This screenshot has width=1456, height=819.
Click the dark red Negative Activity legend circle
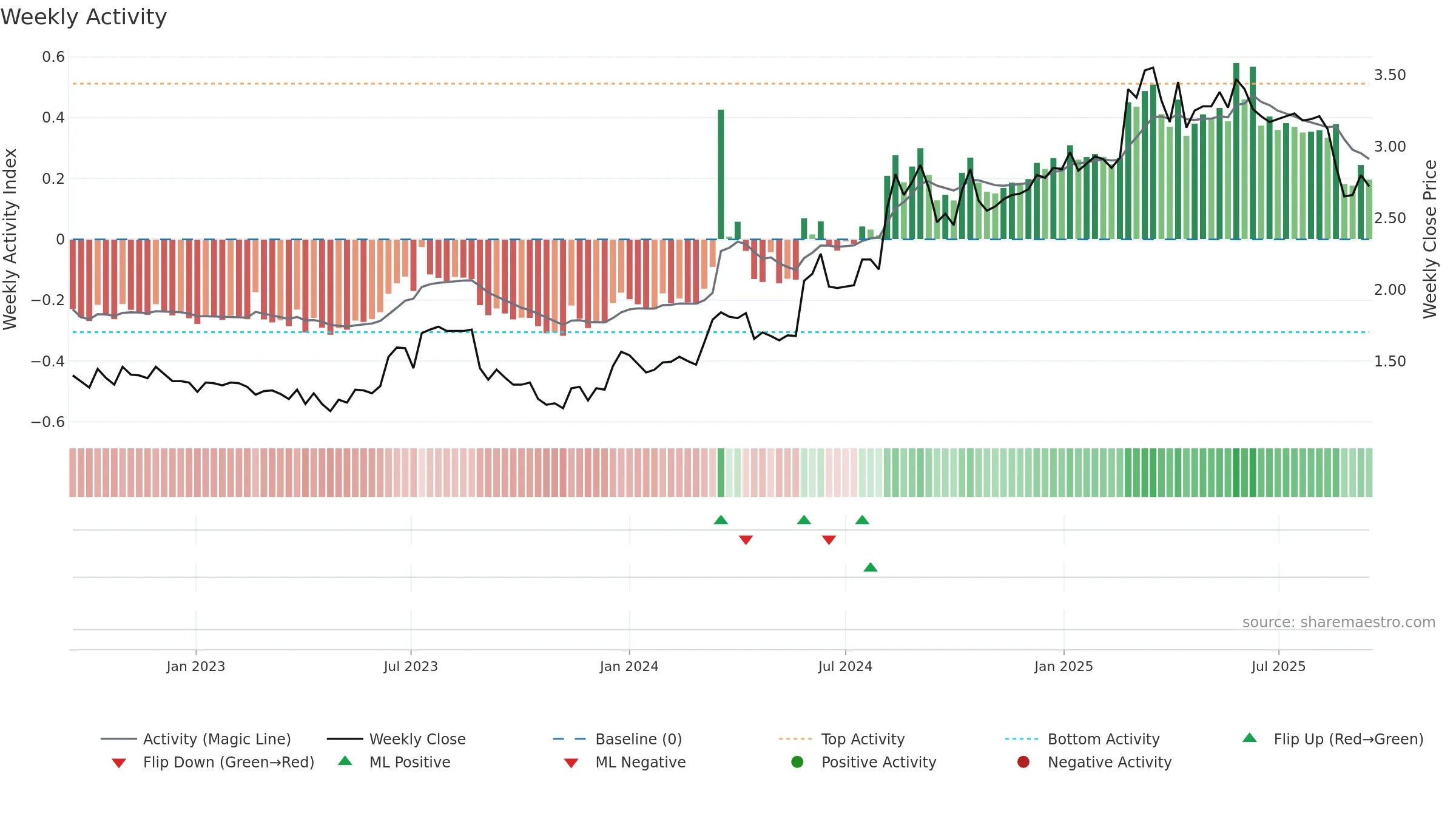1023,762
